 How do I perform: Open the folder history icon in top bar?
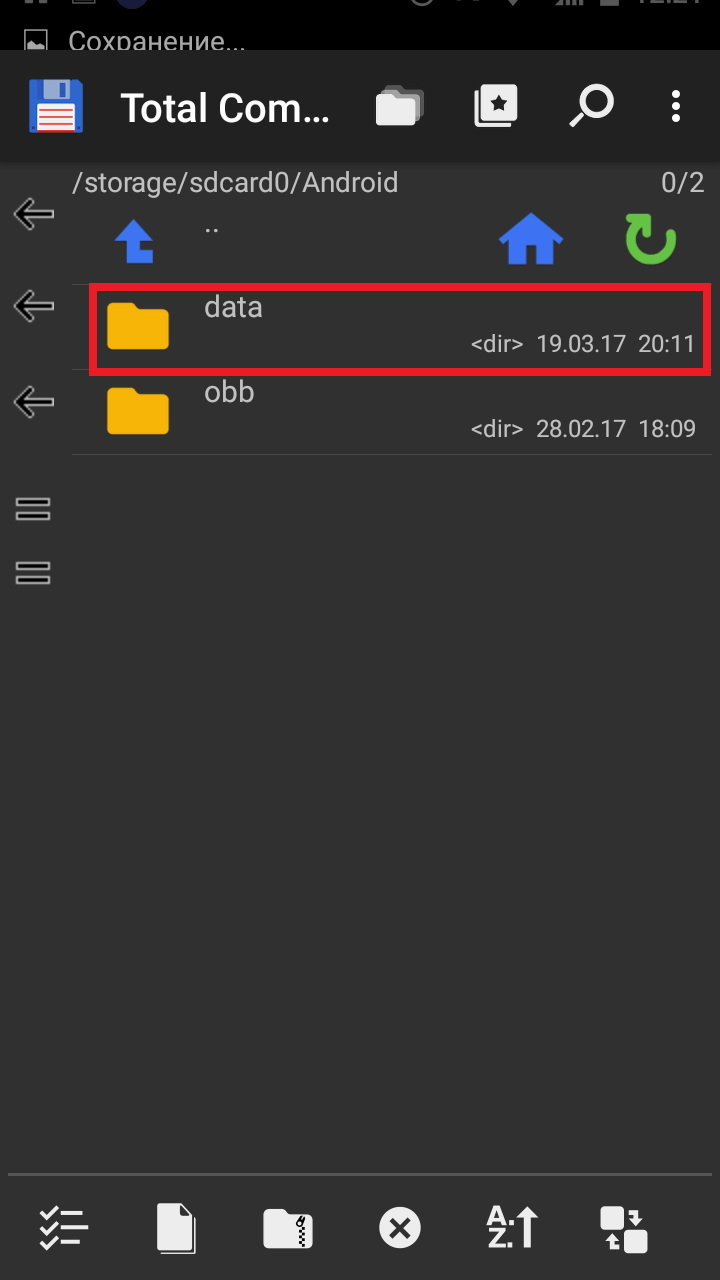[x=399, y=107]
